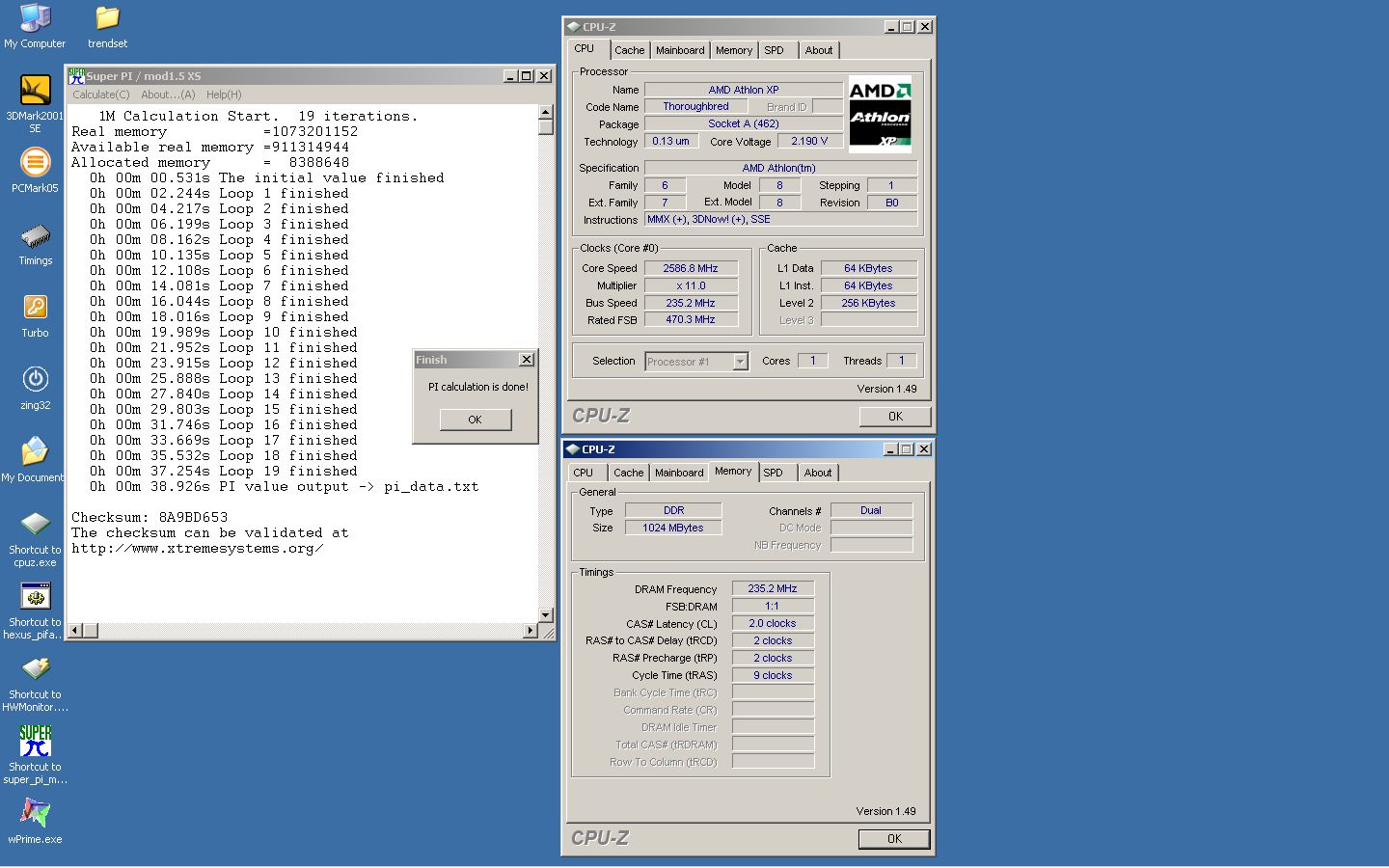
Task: Switch to Cache tab in upper CPU-Z
Action: [x=630, y=50]
